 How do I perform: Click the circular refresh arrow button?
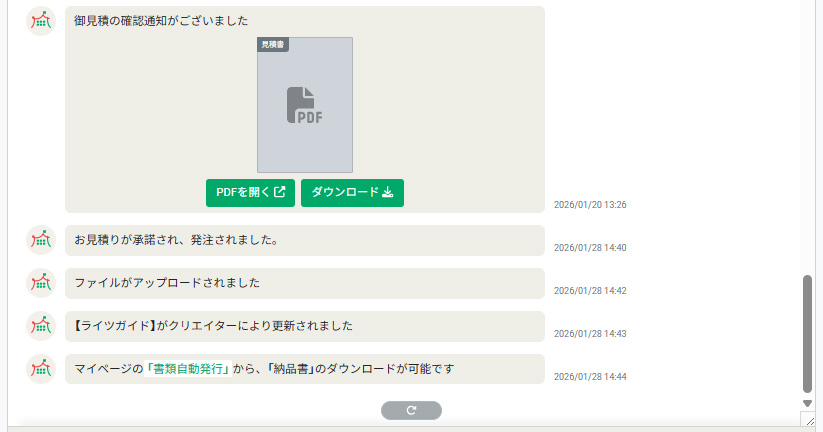click(x=411, y=410)
